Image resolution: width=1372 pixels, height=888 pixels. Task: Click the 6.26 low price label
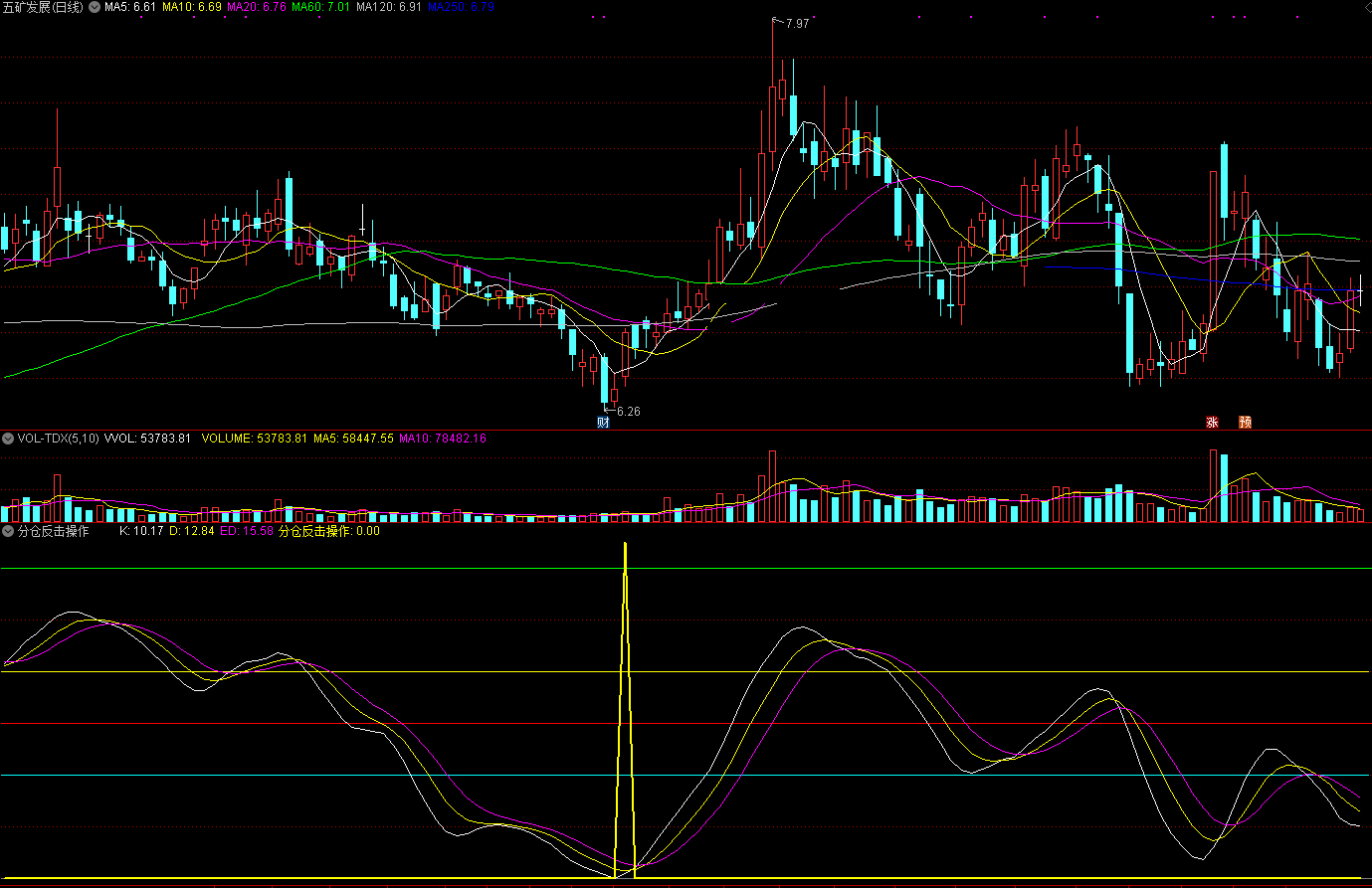[x=629, y=411]
